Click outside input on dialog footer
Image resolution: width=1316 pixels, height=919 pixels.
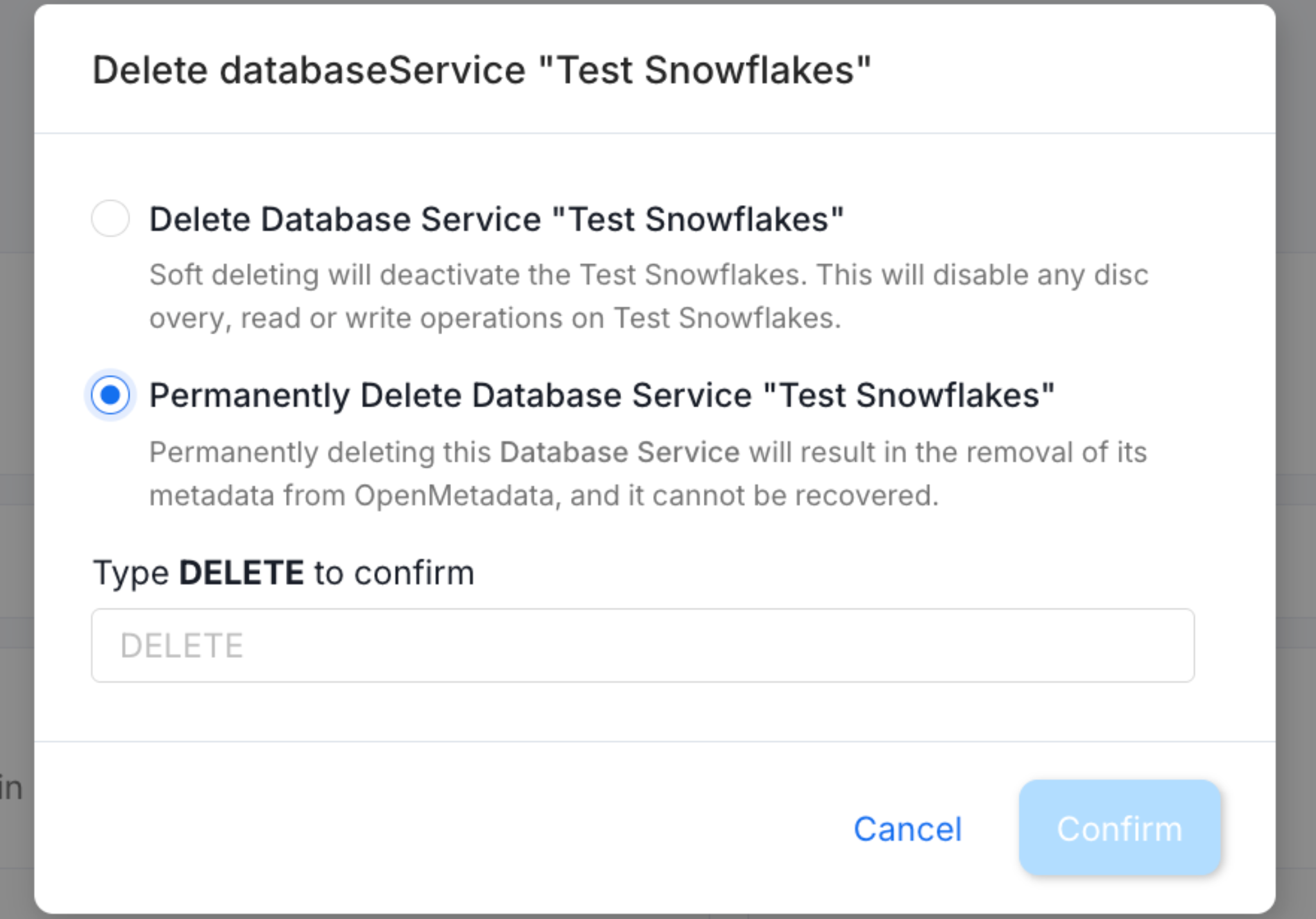449,829
